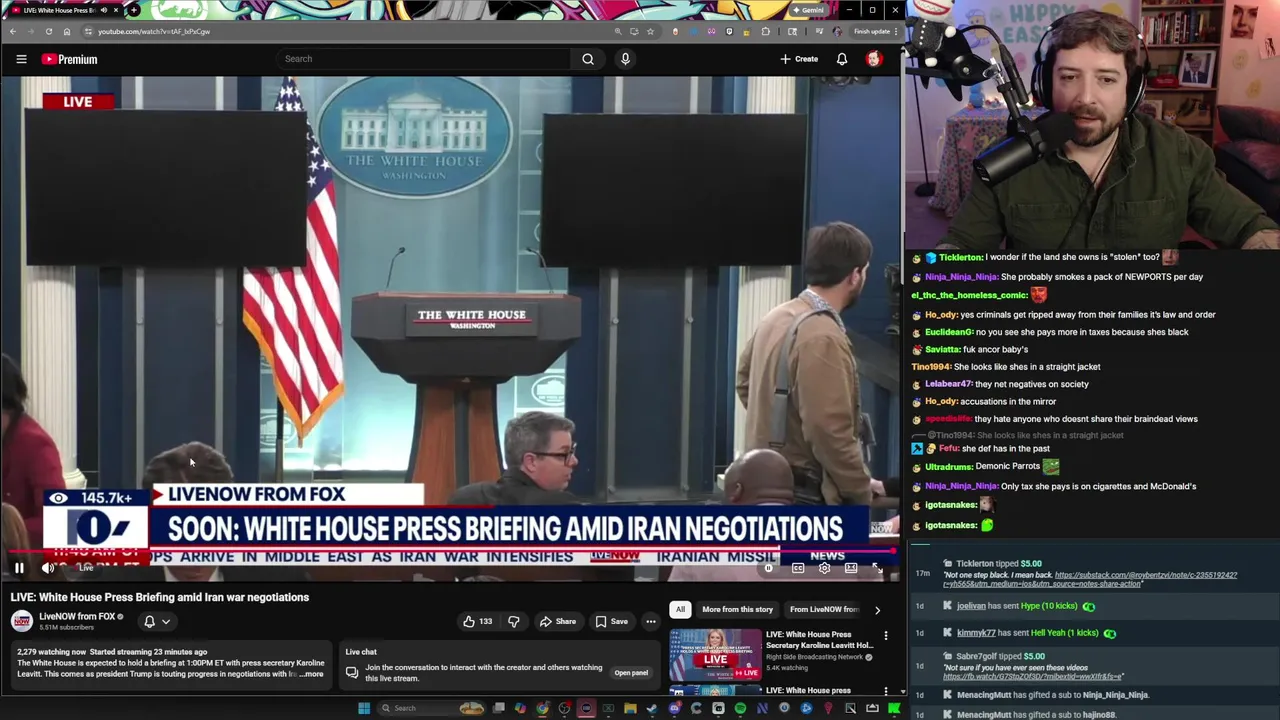
Task: Start voice search with the microphone icon
Action: point(625,59)
